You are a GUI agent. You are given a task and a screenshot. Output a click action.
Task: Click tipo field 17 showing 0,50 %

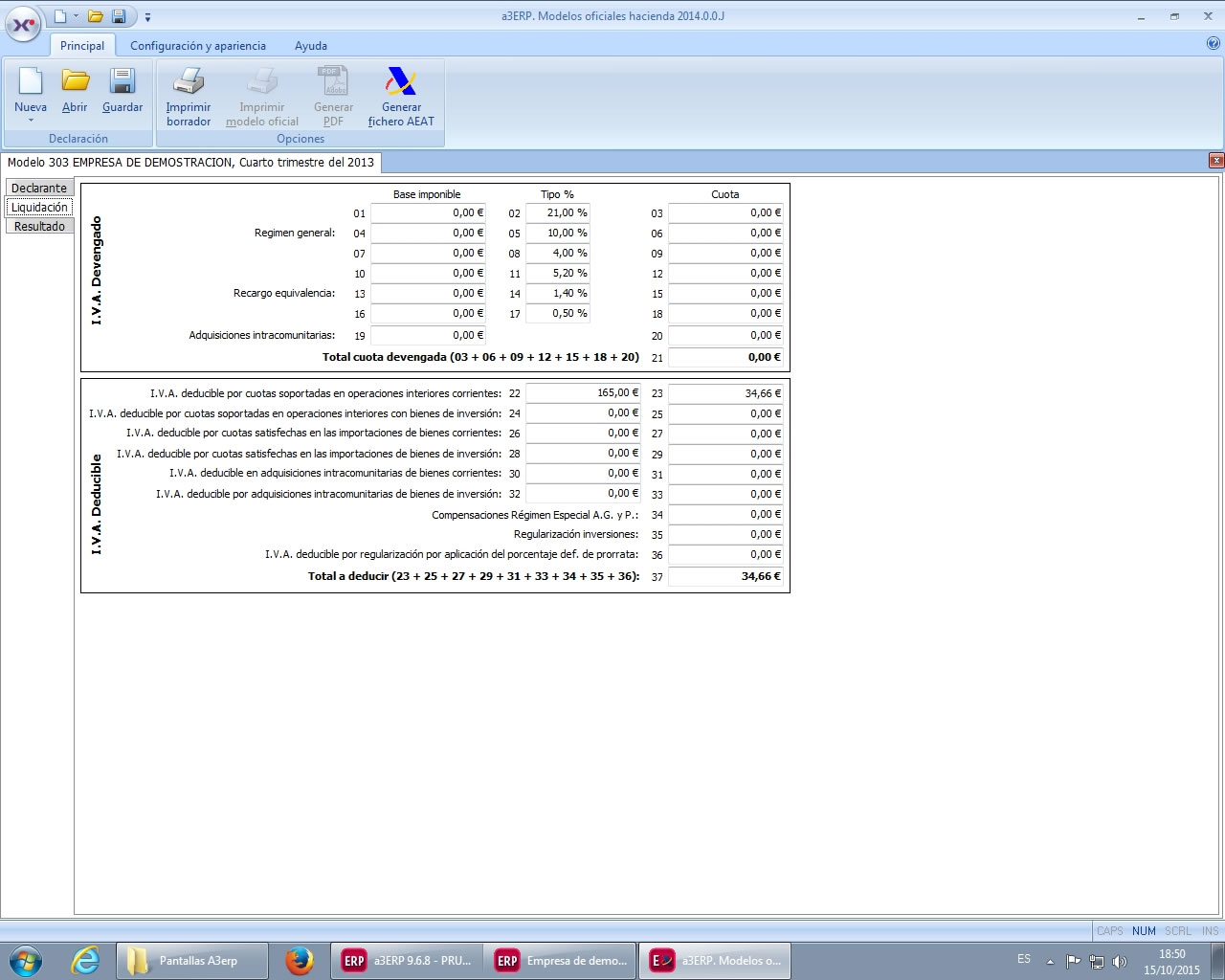click(x=557, y=313)
